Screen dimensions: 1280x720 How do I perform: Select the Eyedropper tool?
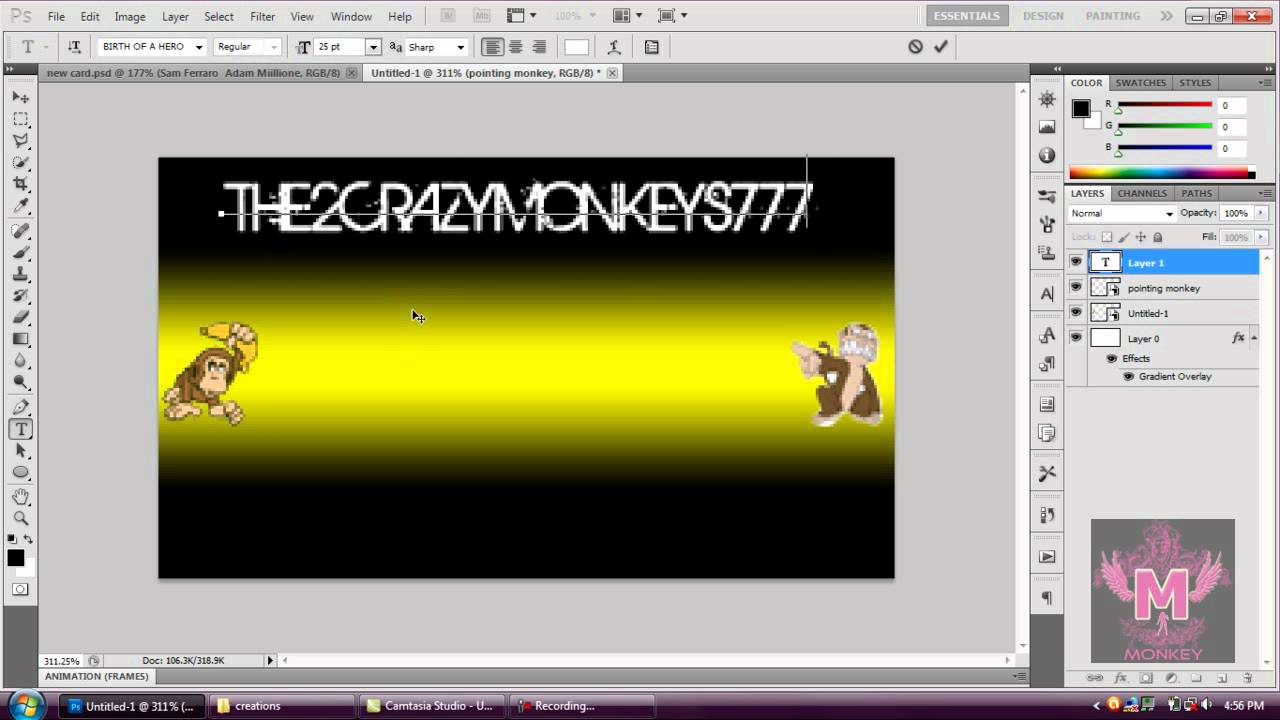coord(20,206)
